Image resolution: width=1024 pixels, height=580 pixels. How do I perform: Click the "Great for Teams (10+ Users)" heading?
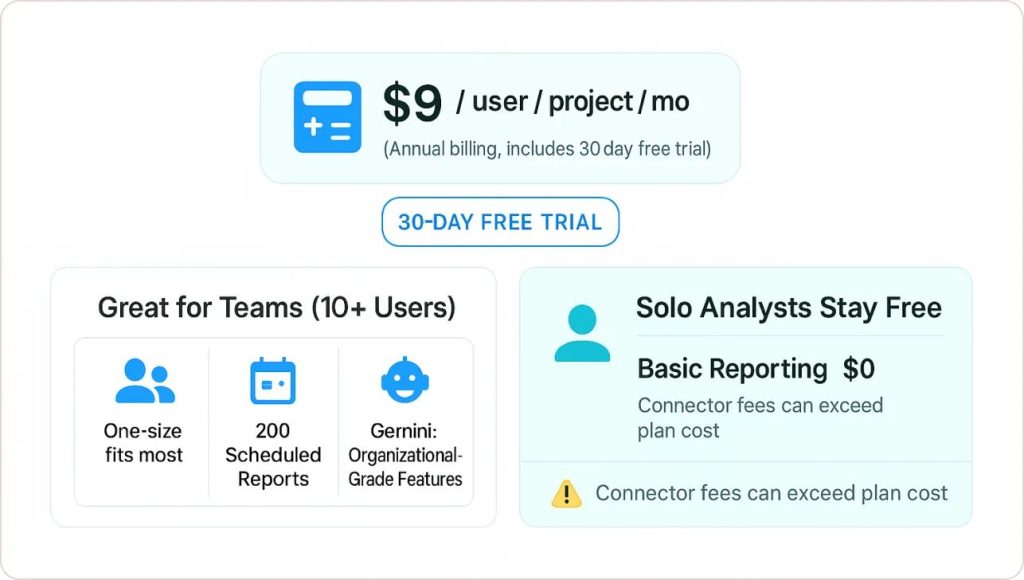[276, 307]
